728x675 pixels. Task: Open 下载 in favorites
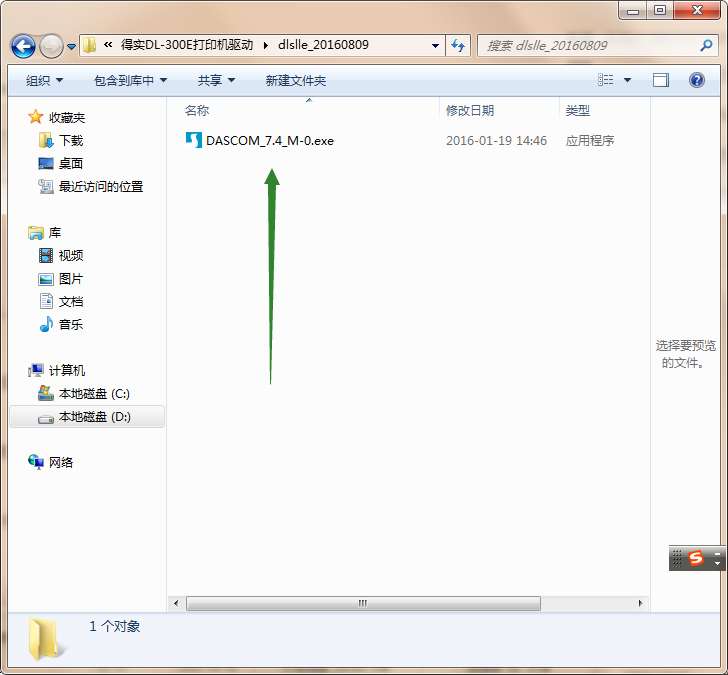[x=71, y=141]
